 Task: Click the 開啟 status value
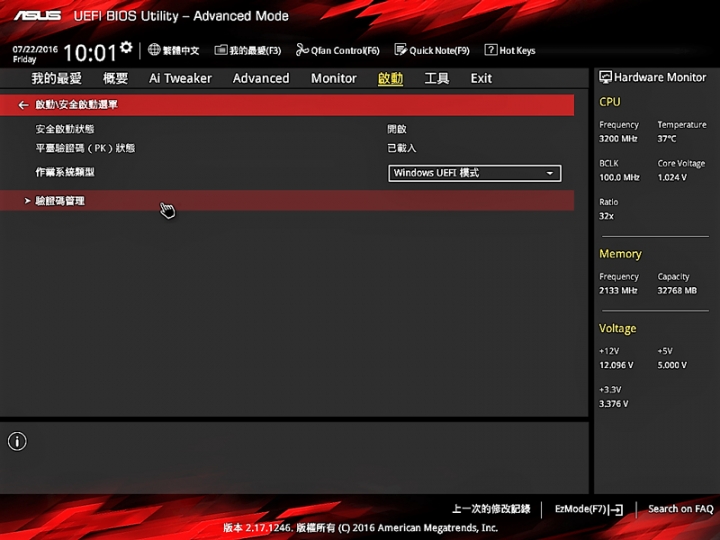tap(397, 129)
